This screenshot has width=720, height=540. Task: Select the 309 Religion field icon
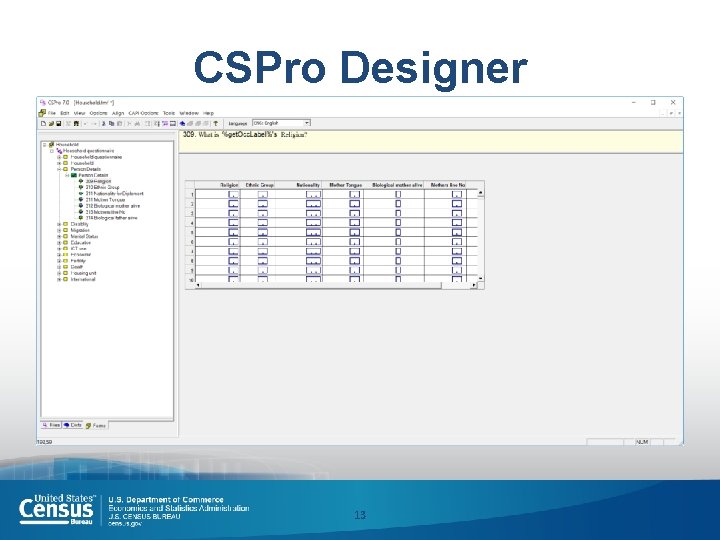[x=81, y=181]
